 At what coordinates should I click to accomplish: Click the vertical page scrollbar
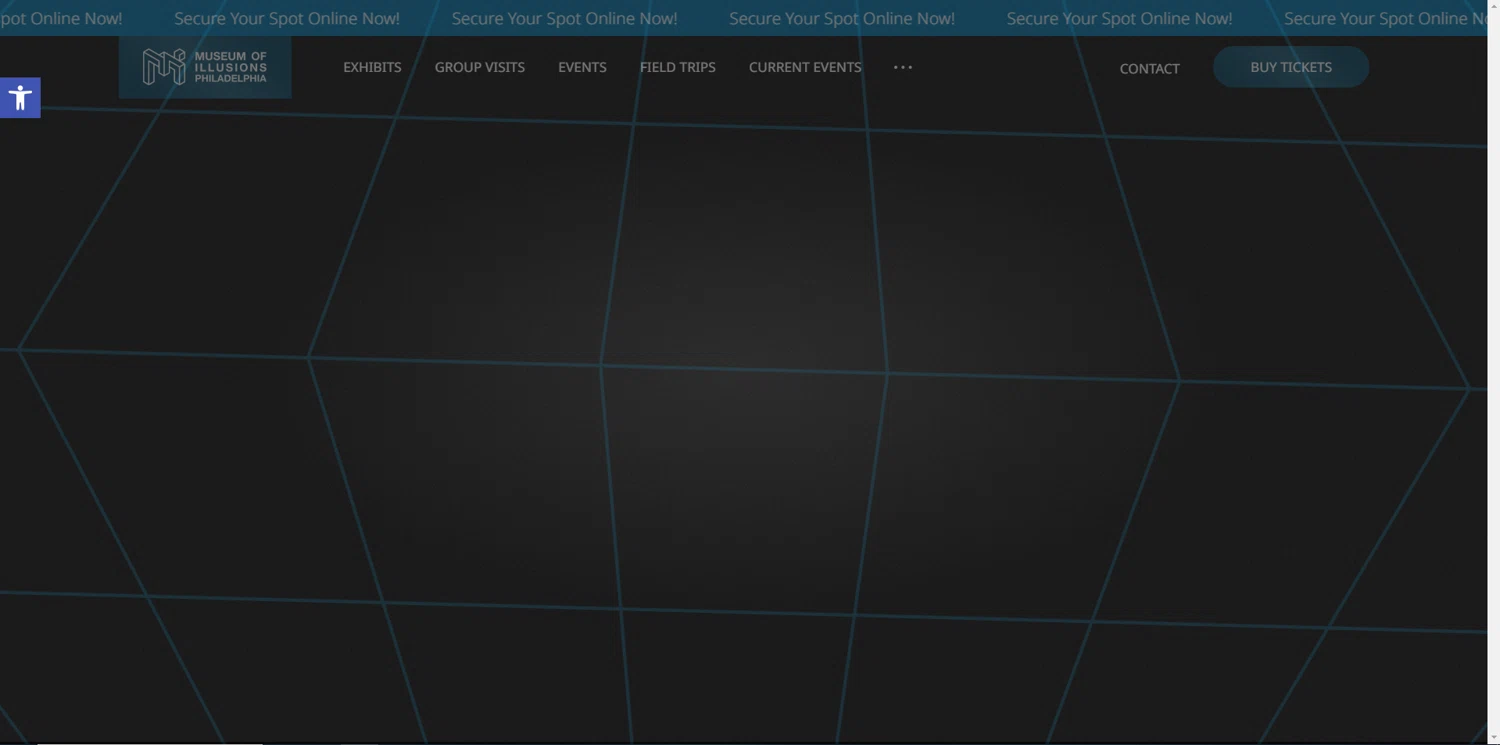pos(1494,372)
